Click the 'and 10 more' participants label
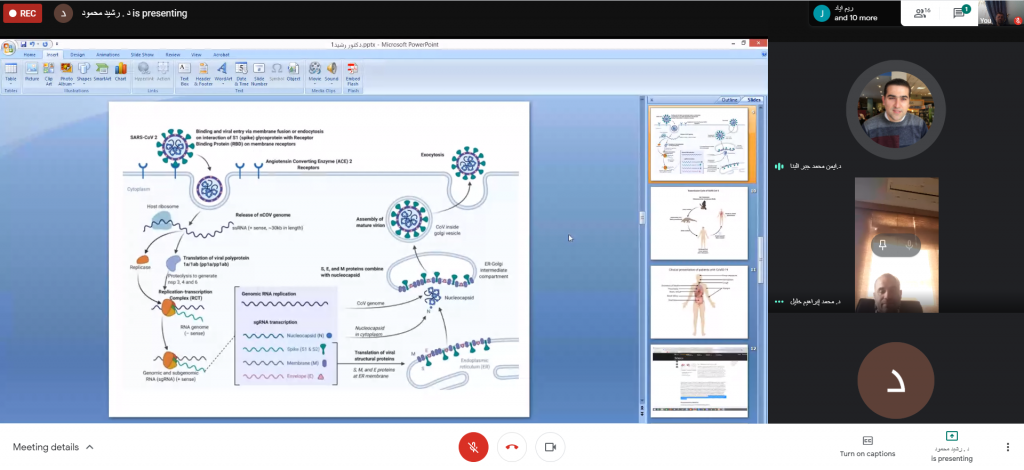Screen dimensions: 1024x470 click(x=855, y=17)
